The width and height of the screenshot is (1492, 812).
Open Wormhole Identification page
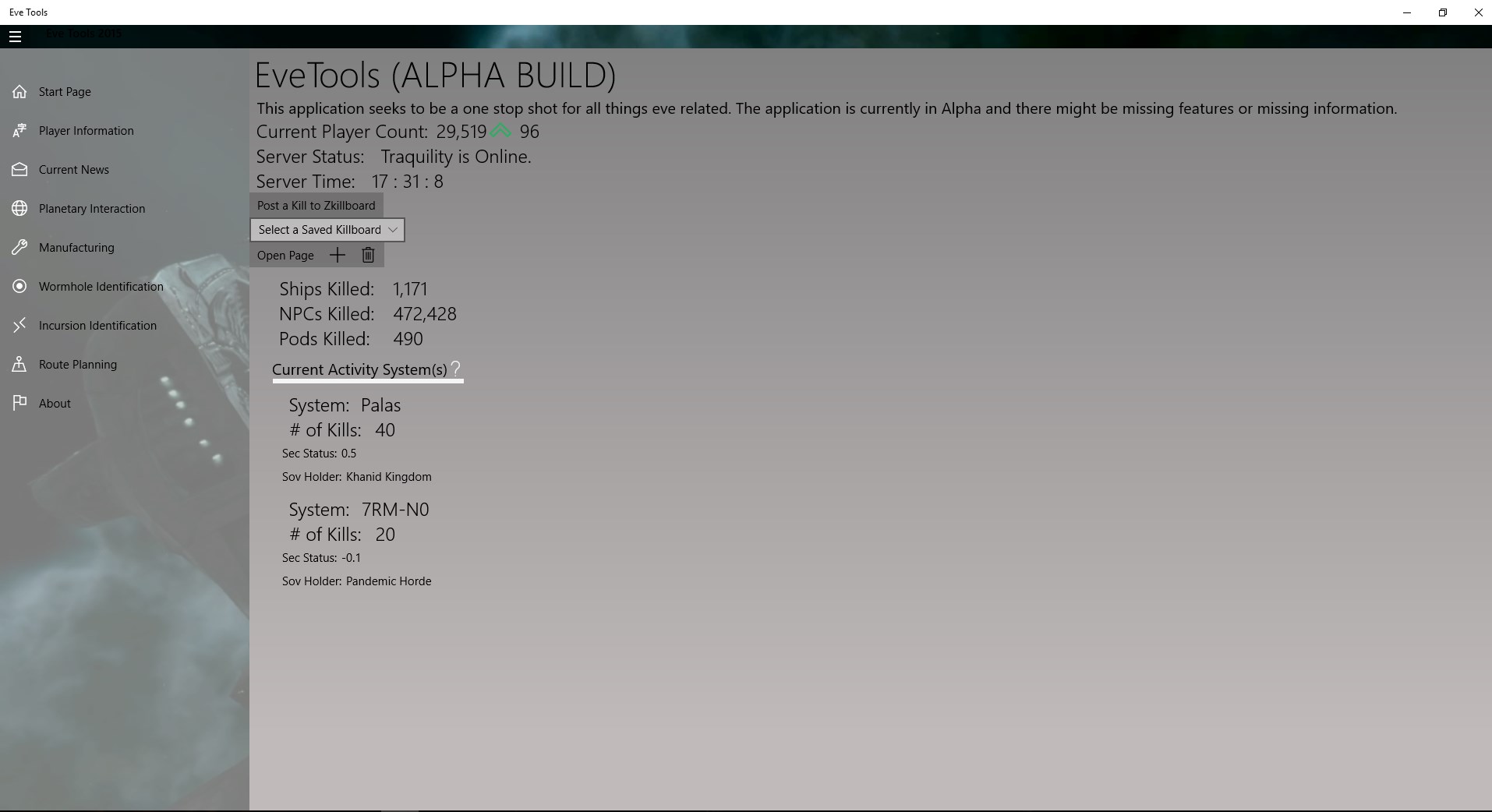(x=101, y=287)
